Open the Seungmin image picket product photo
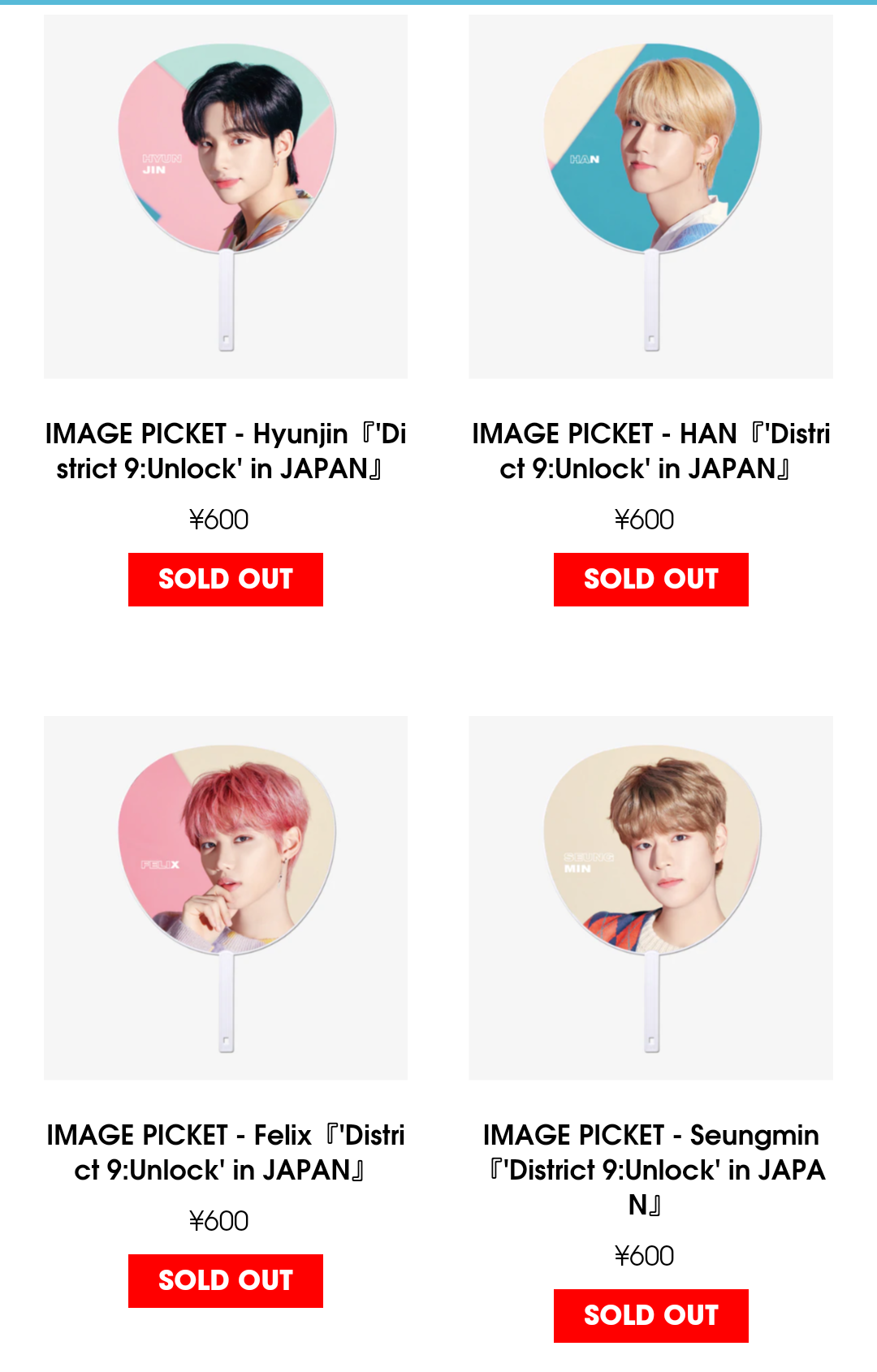 651,898
